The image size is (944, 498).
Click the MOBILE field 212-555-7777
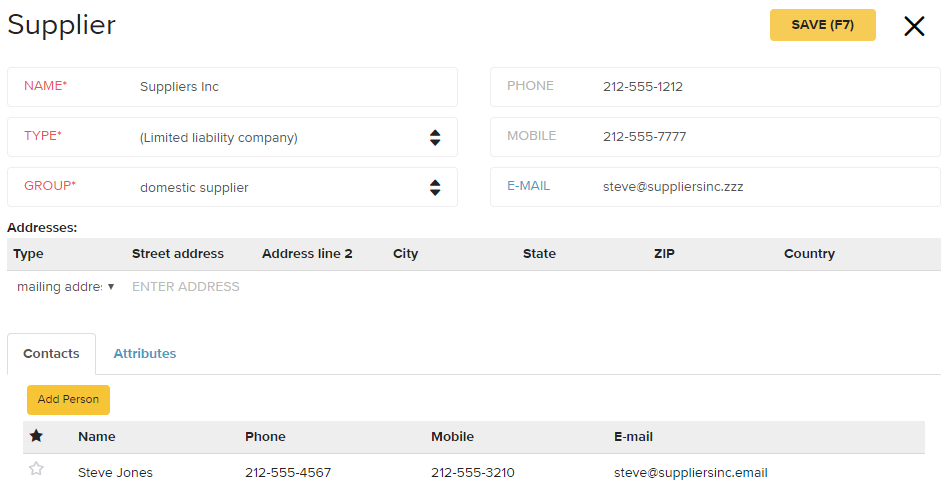pos(715,137)
